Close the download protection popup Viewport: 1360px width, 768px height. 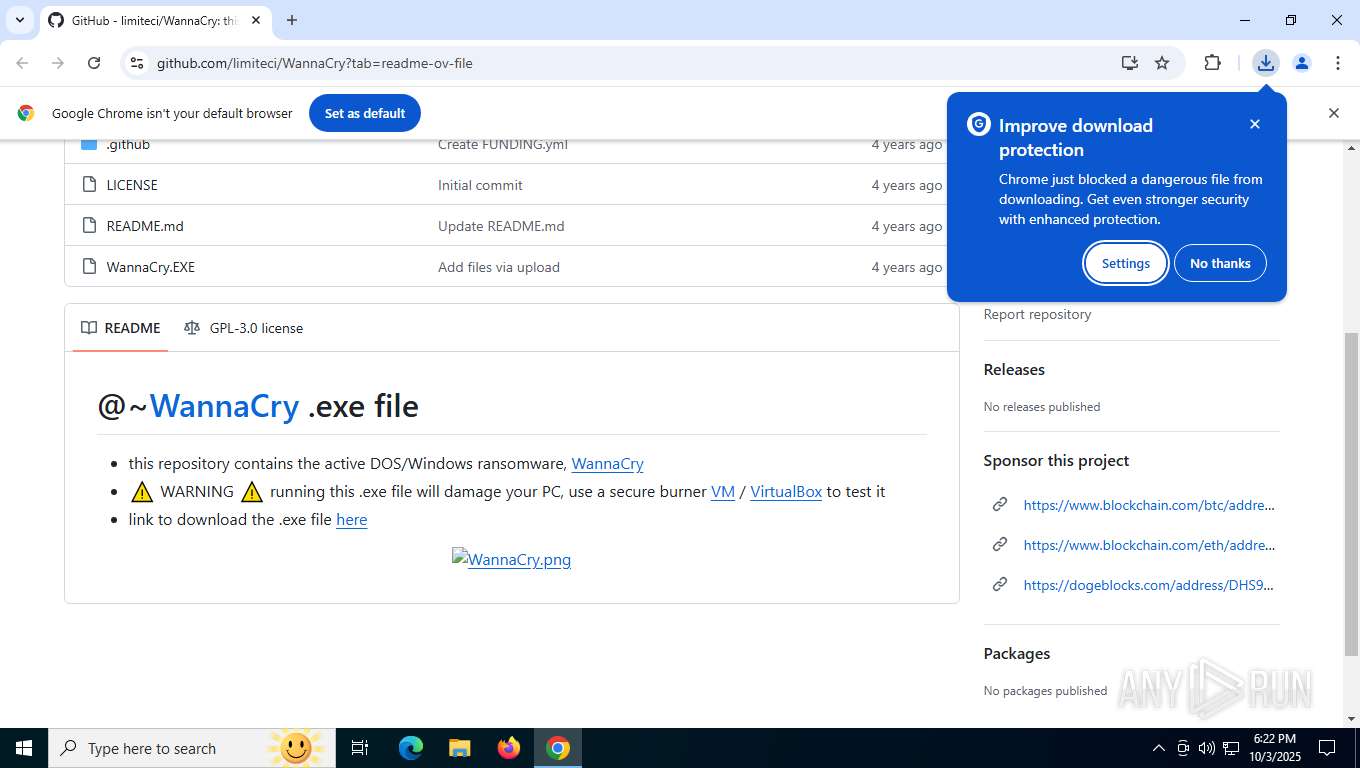[1255, 124]
